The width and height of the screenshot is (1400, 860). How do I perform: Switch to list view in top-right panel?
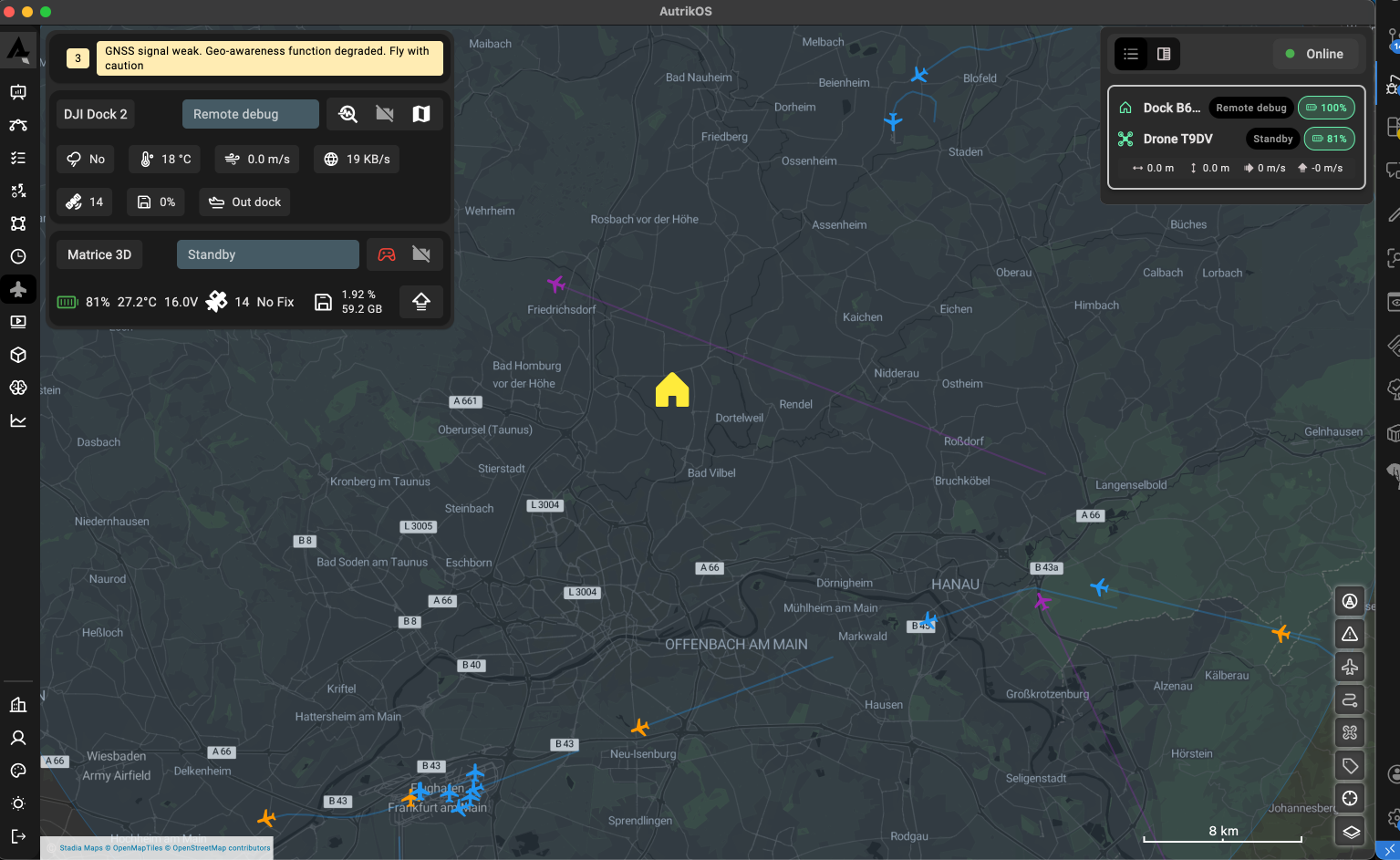(x=1130, y=54)
